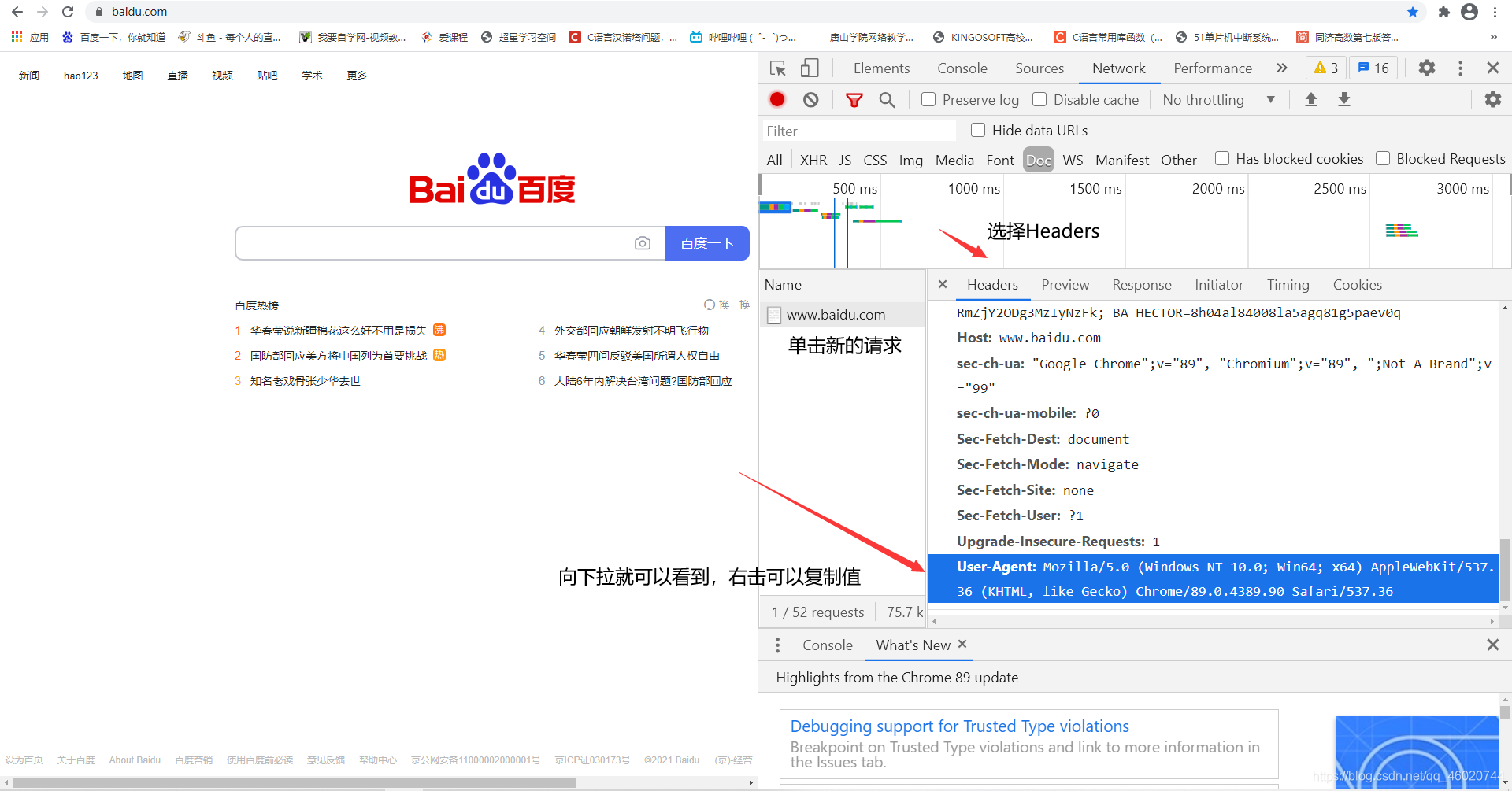Click the camera image search icon
The image size is (1512, 791).
click(643, 243)
